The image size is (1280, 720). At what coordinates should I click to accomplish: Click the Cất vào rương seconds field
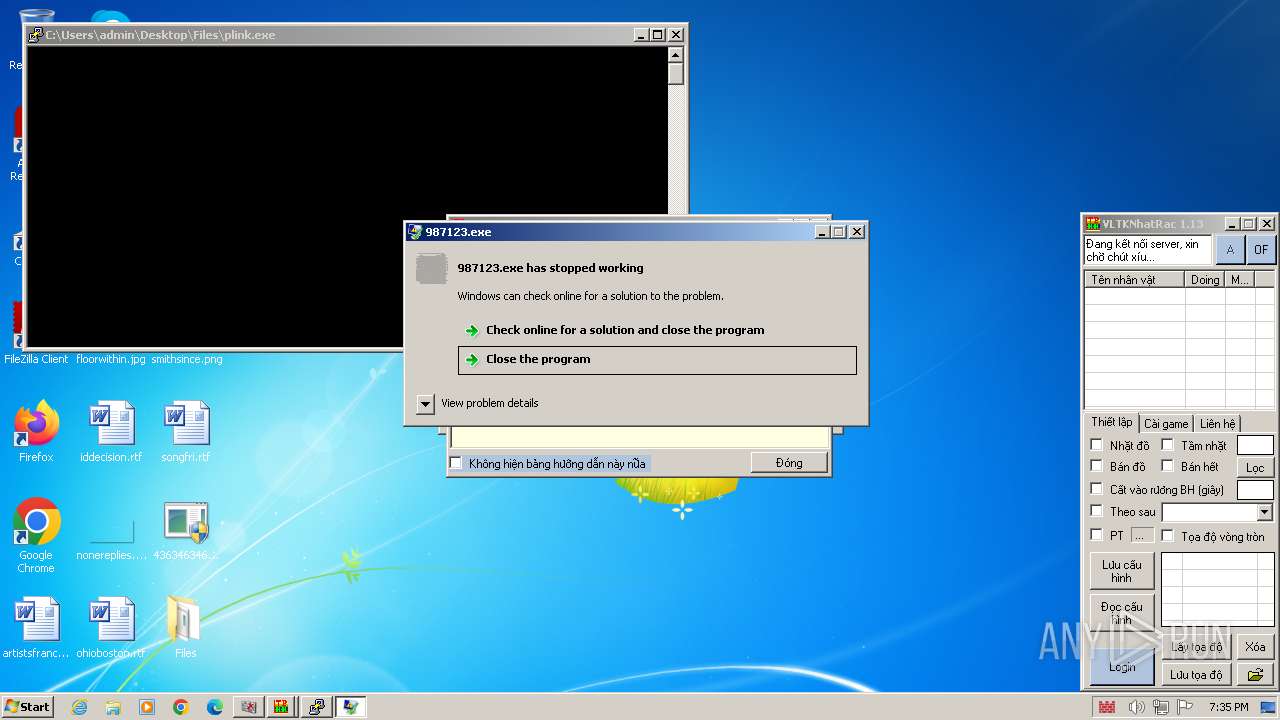click(x=1255, y=490)
